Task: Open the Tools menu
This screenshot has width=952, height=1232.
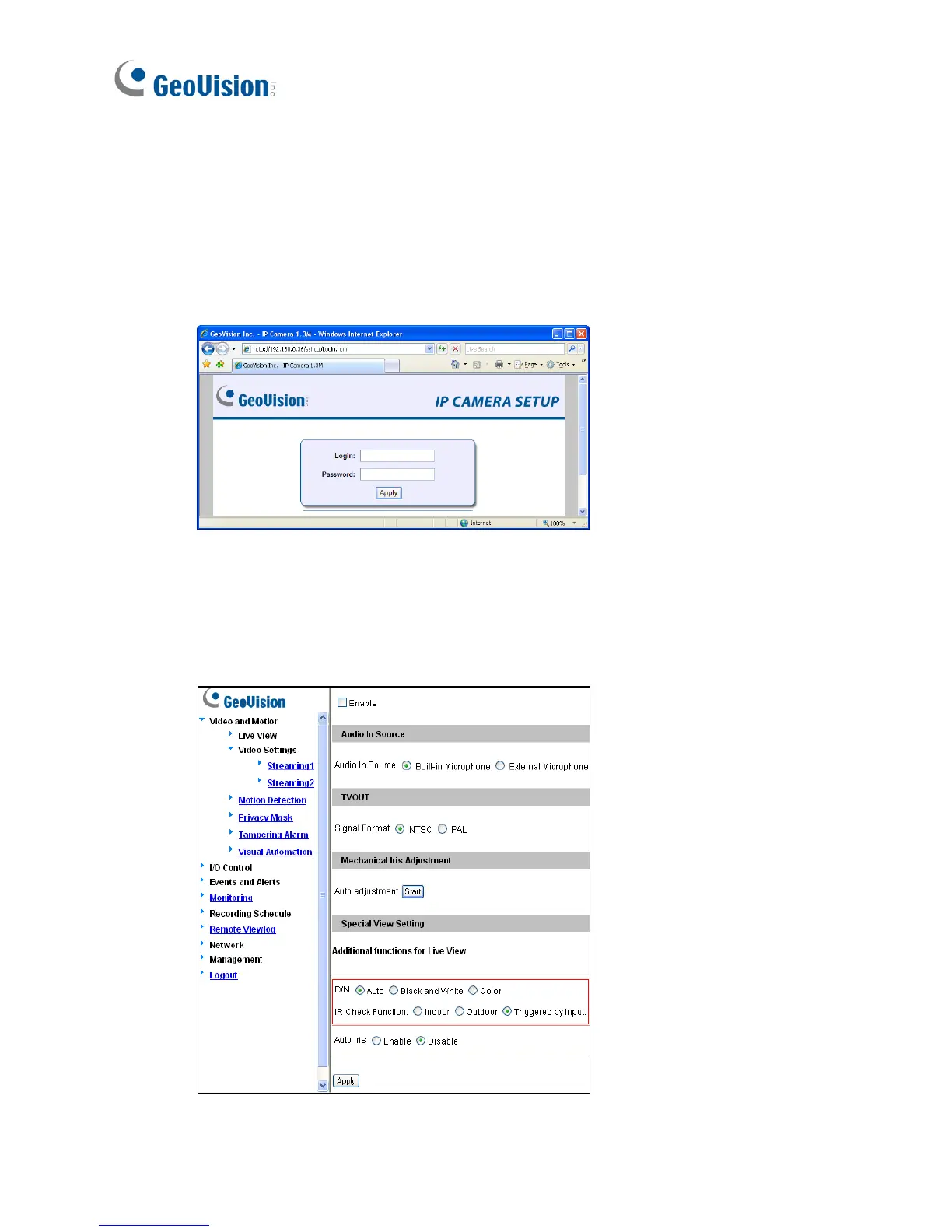Action: pos(562,364)
